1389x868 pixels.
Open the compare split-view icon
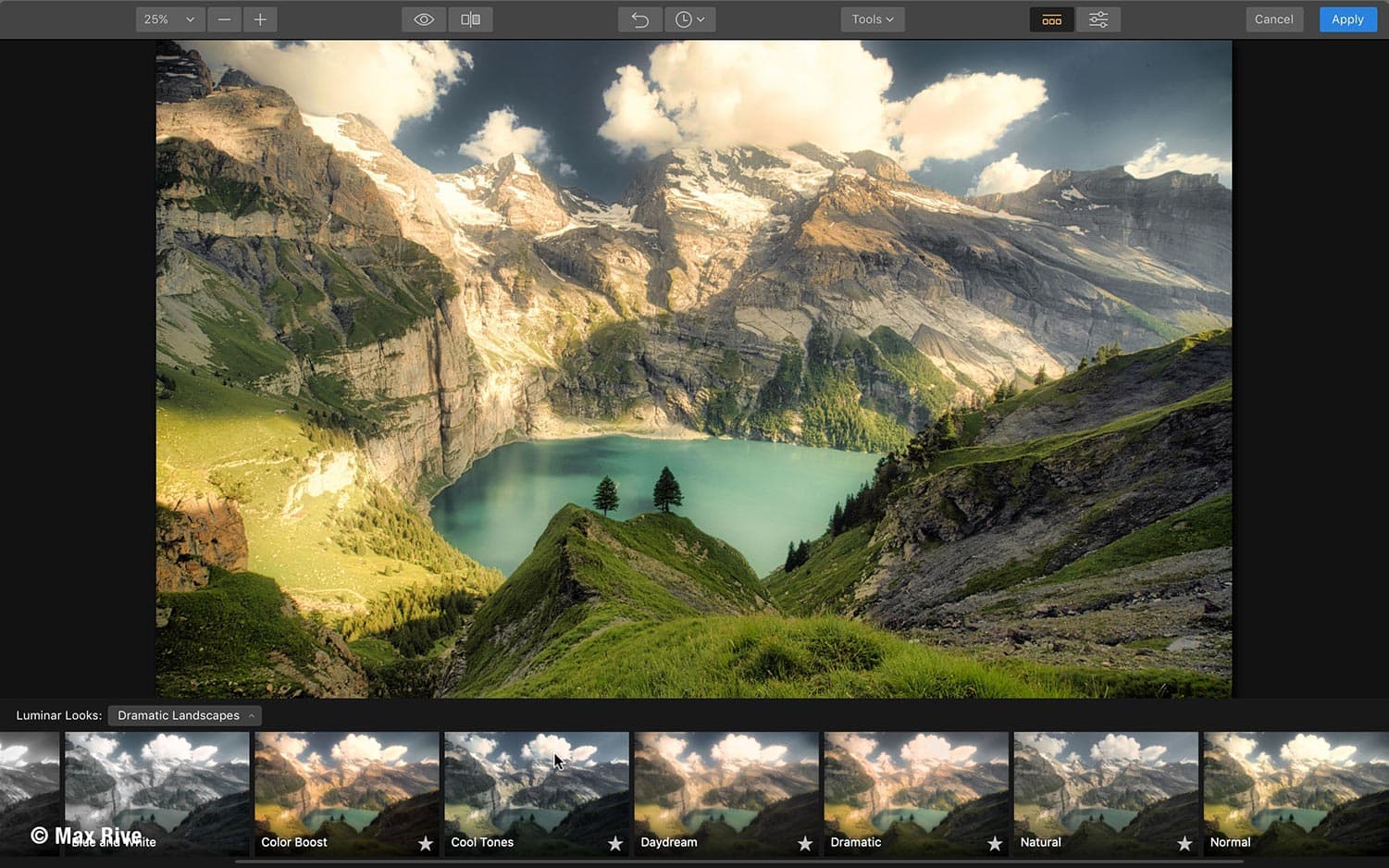pyautogui.click(x=470, y=19)
